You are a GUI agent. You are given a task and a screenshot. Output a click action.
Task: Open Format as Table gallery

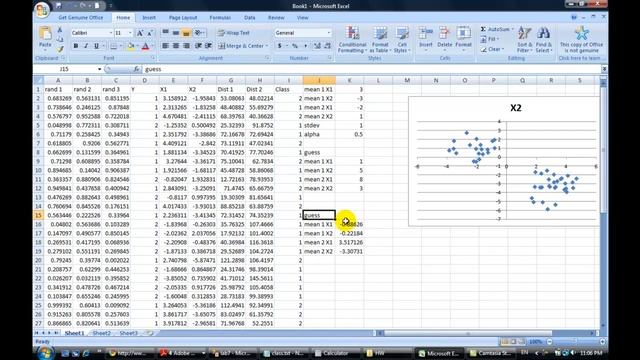click(x=380, y=39)
